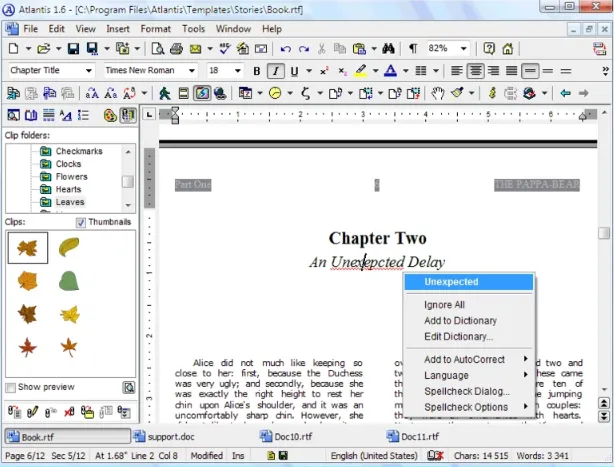Click the Paste clipboard icon
The height and width of the screenshot is (467, 614).
(x=359, y=49)
